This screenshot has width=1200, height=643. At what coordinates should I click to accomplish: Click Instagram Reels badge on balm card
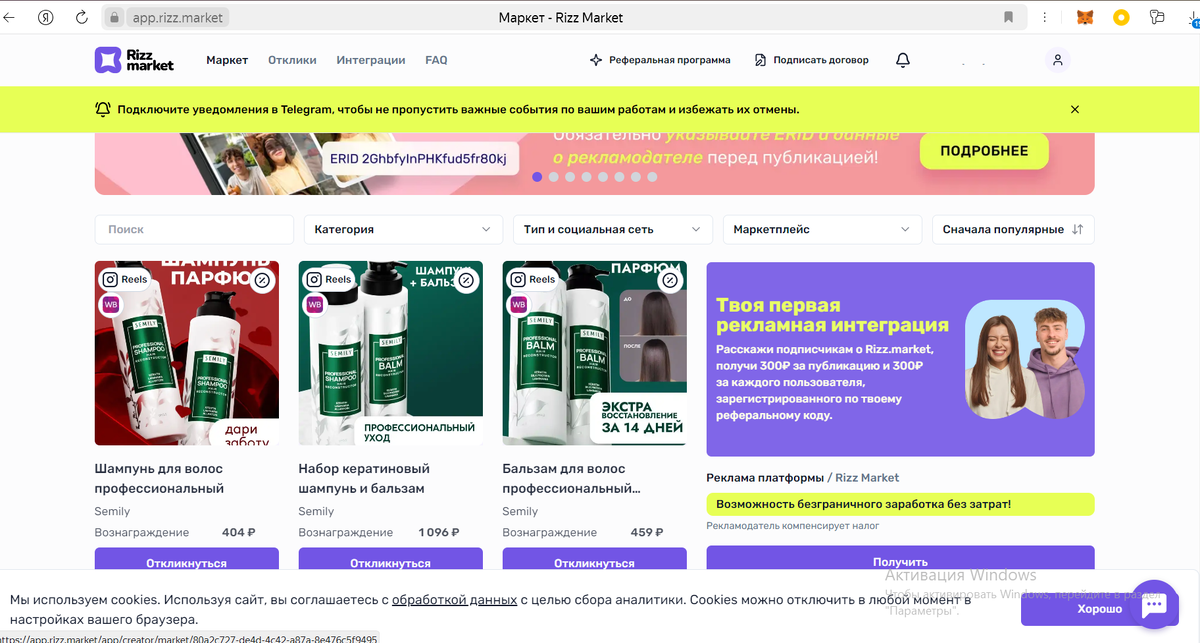pos(534,280)
